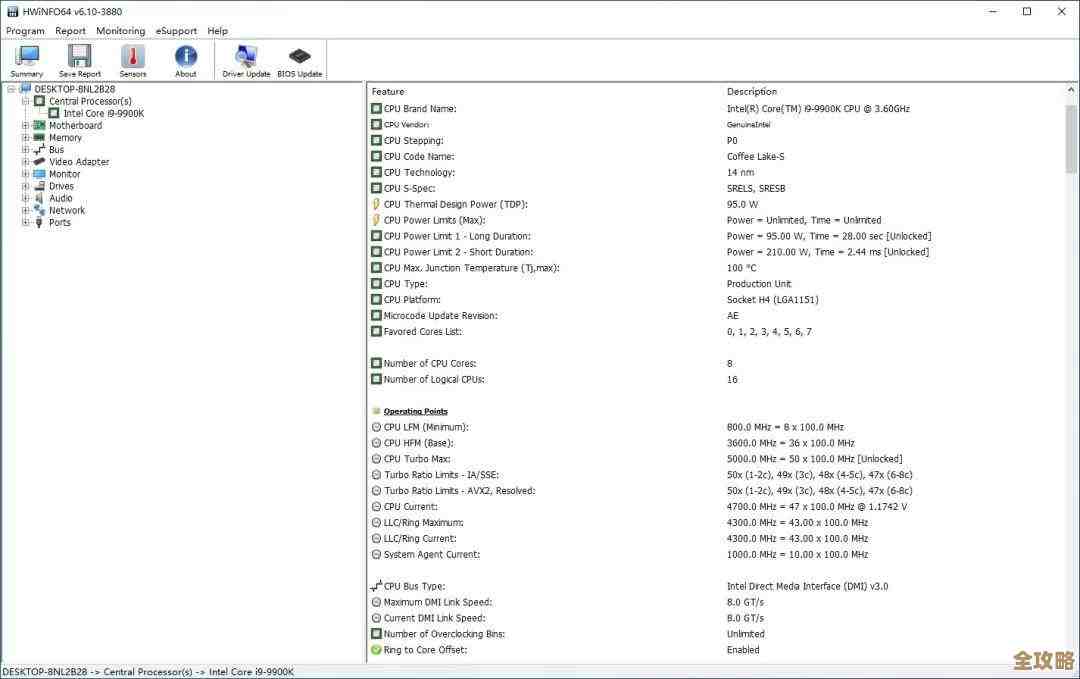Click the Feature column header
Image resolution: width=1080 pixels, height=679 pixels.
point(388,92)
